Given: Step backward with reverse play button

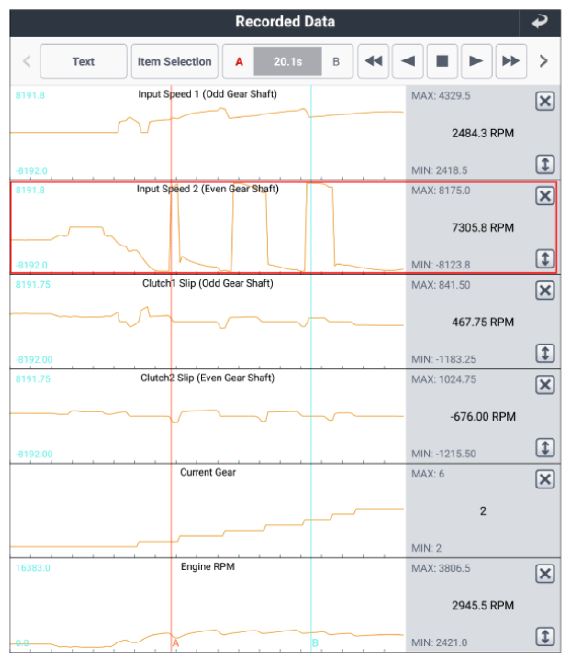Looking at the screenshot, I should pos(408,62).
